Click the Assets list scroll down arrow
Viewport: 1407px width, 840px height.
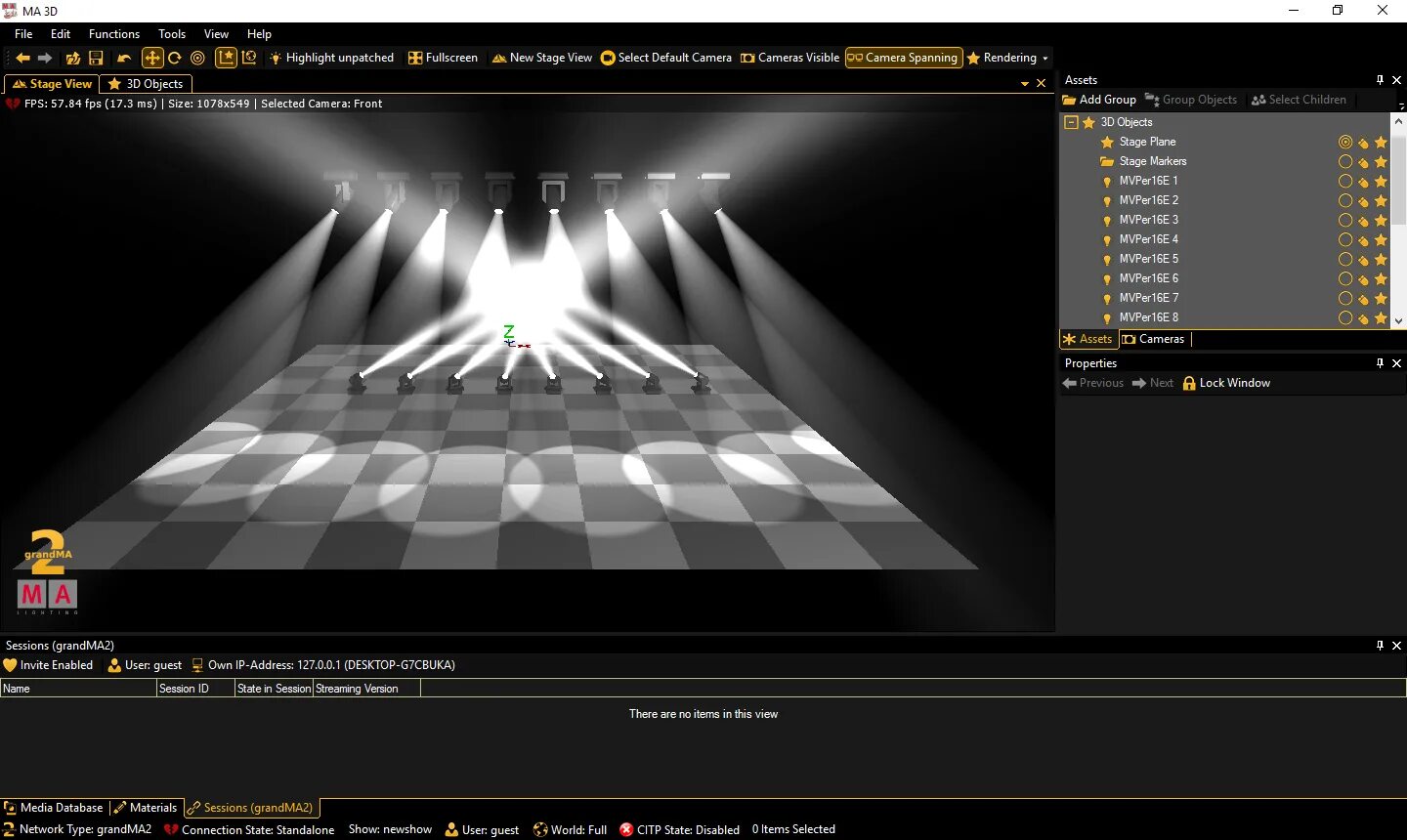click(x=1398, y=320)
